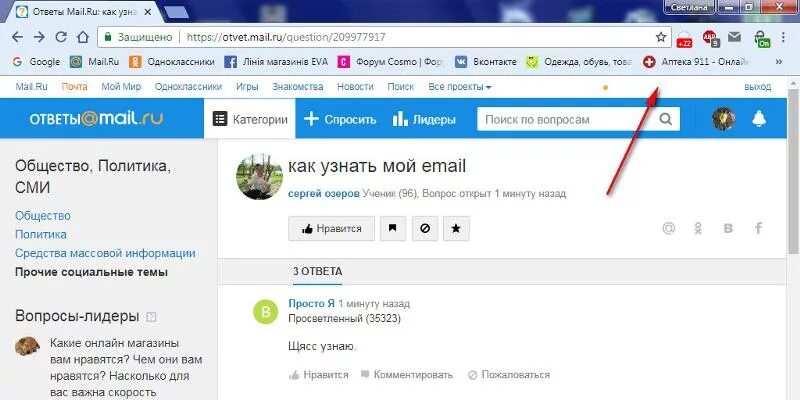The width and height of the screenshot is (800, 400).
Task: Open Поиск in the portal navigation
Action: (401, 87)
